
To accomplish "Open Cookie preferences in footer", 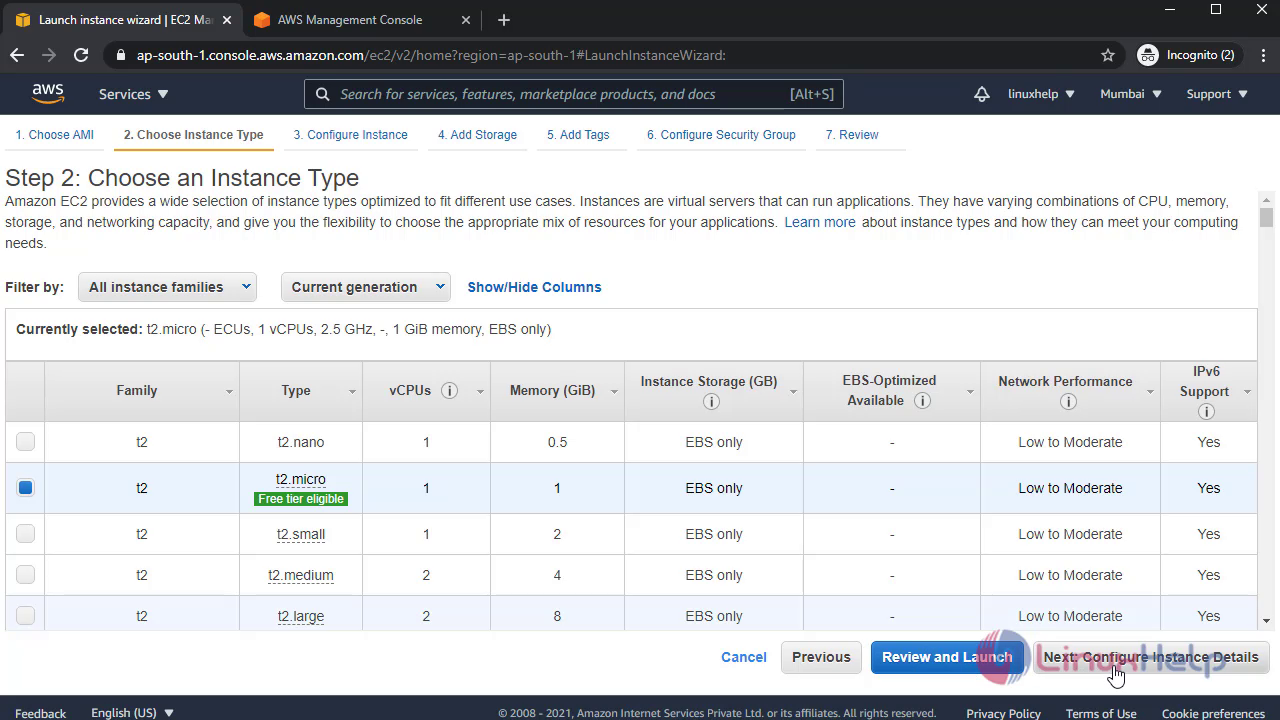I will tap(1213, 713).
